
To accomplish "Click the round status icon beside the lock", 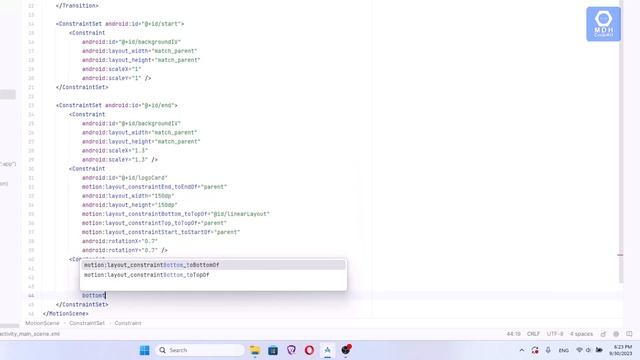I will click(x=616, y=334).
